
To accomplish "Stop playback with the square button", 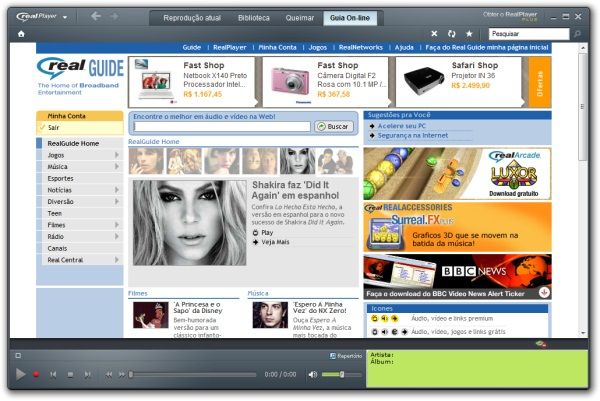I will pos(70,374).
